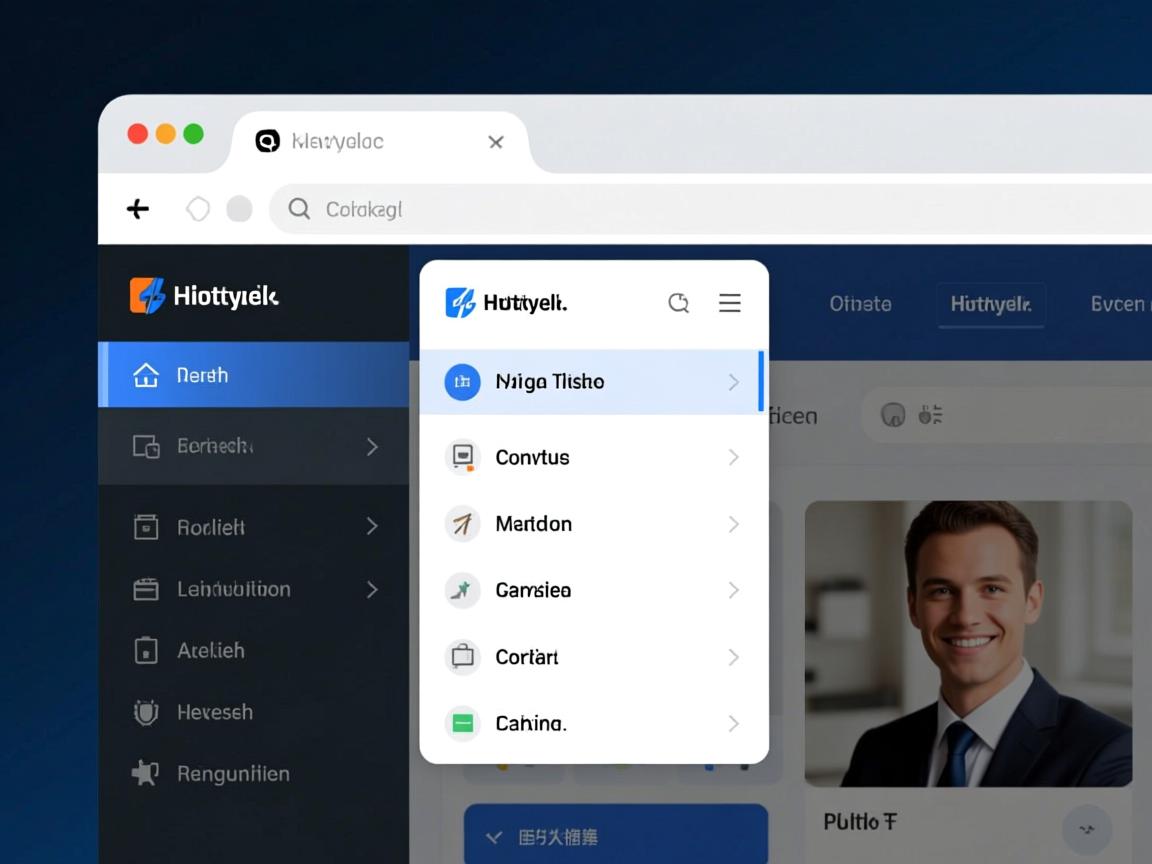The width and height of the screenshot is (1152, 864).
Task: Click the search icon in popup header
Action: click(x=679, y=303)
